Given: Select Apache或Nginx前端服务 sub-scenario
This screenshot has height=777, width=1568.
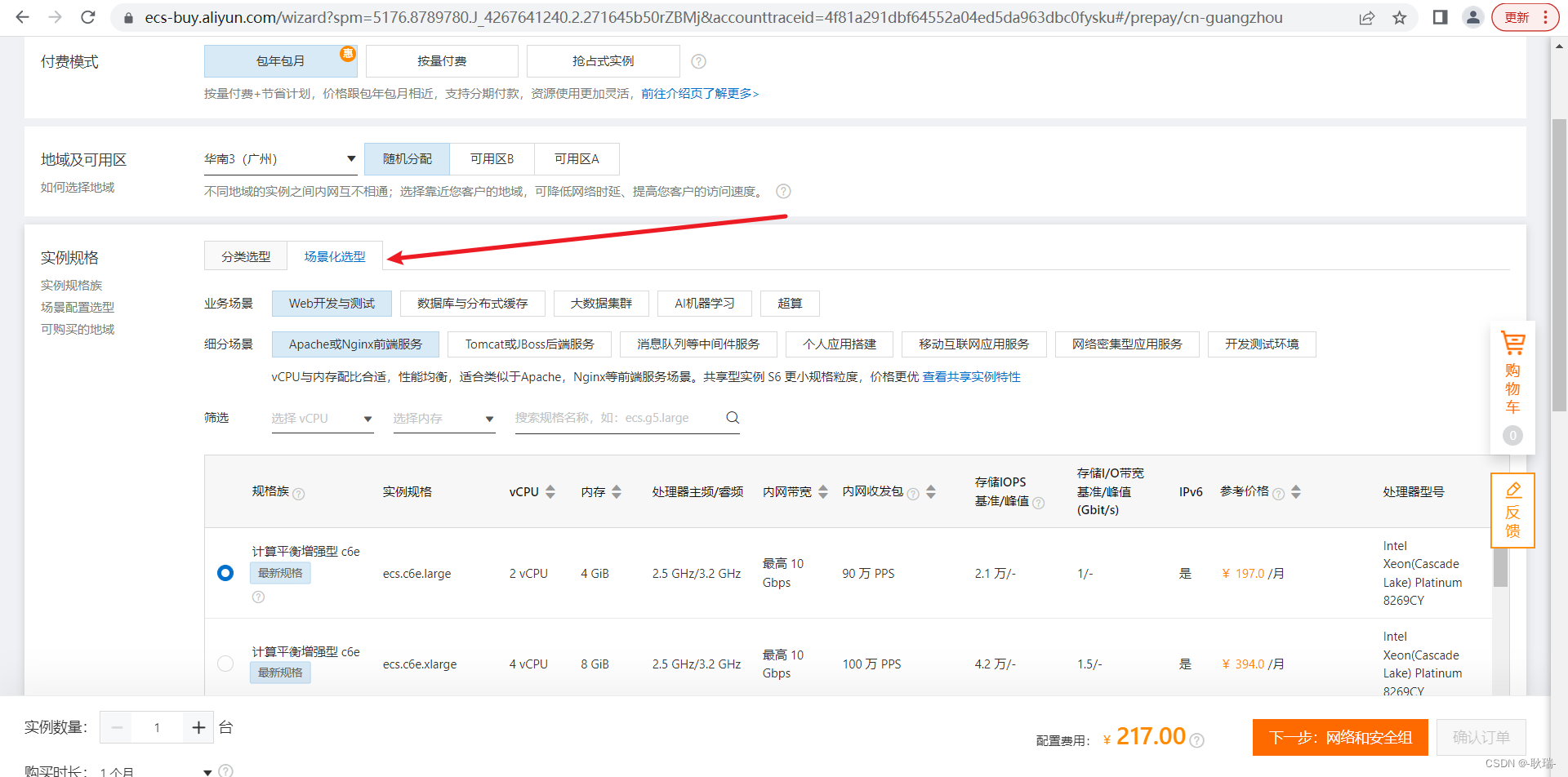Looking at the screenshot, I should pyautogui.click(x=355, y=344).
